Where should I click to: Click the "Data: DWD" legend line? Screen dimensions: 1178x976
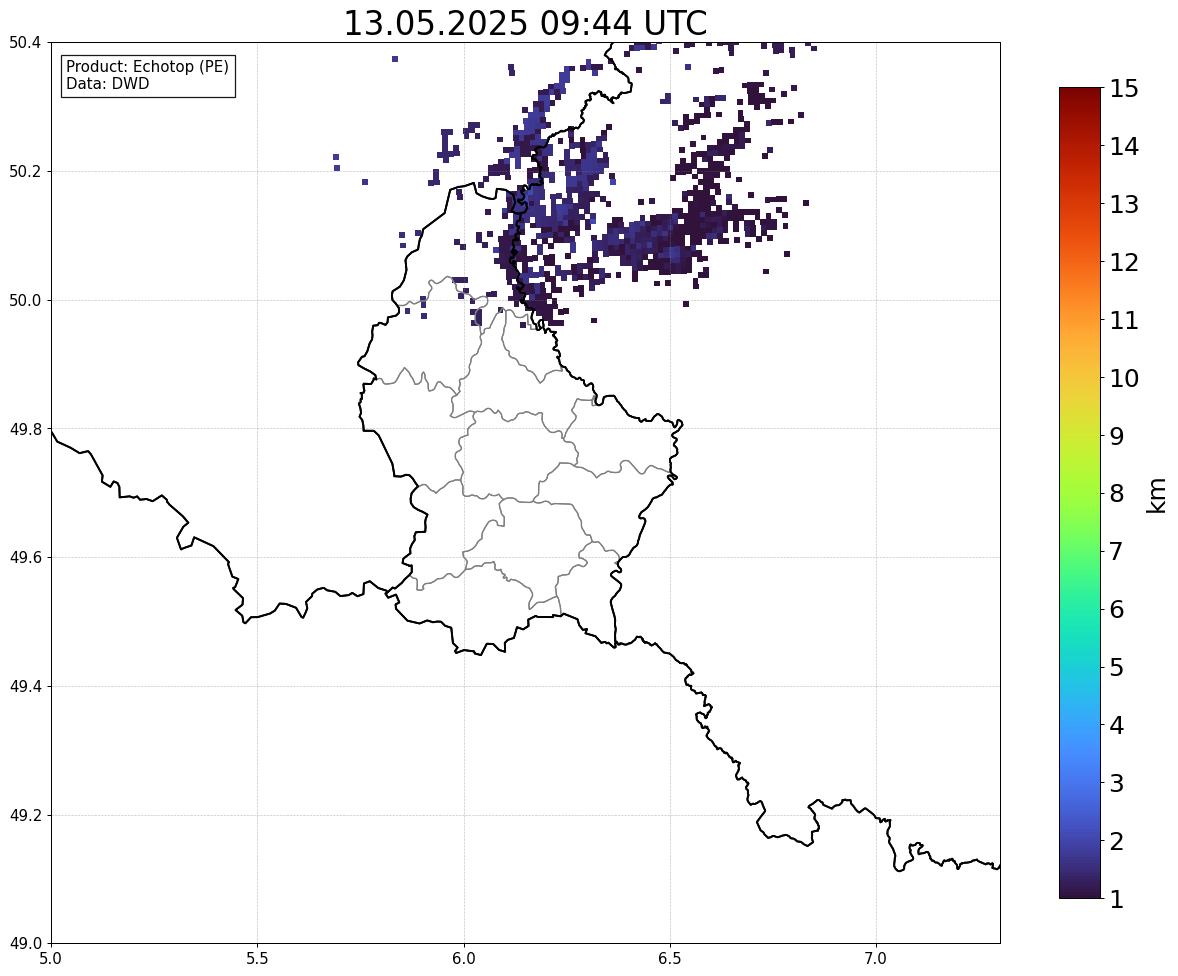[107, 83]
